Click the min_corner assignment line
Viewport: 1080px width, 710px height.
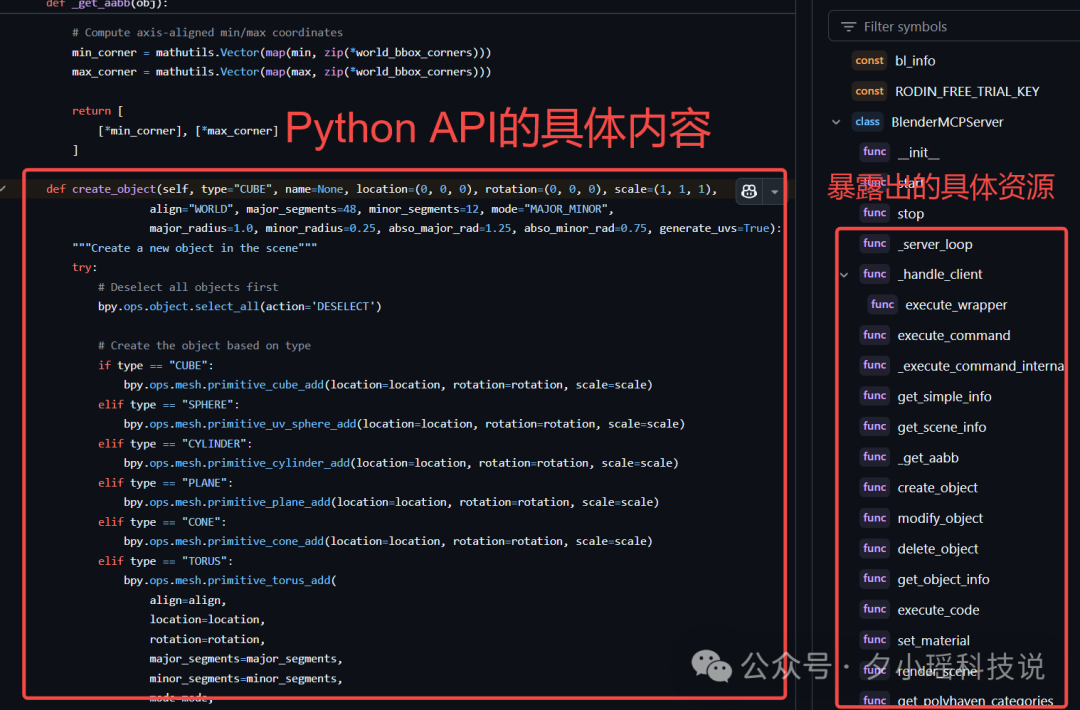pos(282,52)
